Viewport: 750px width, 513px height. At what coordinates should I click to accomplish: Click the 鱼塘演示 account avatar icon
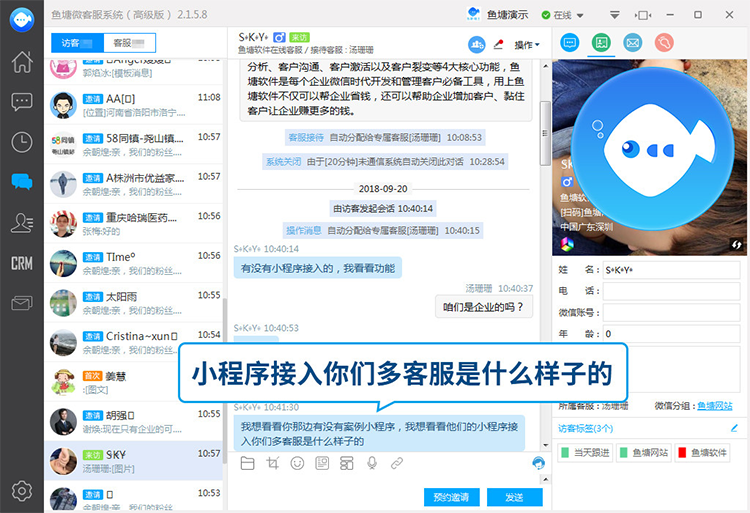474,14
